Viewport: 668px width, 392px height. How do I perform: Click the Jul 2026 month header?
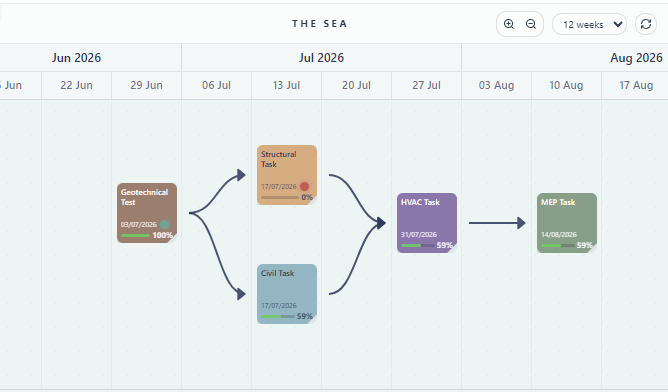tap(321, 58)
